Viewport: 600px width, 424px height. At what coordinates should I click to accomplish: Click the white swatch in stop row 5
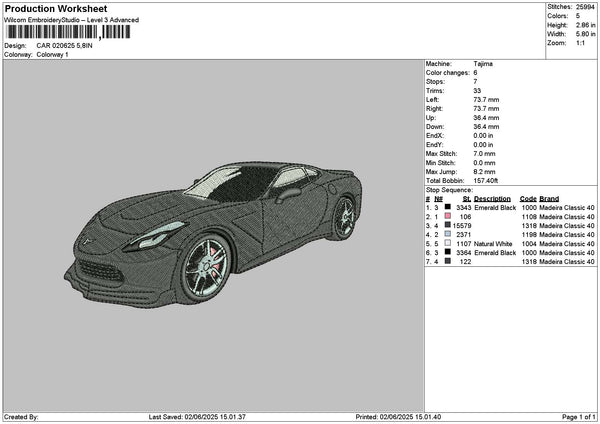(x=448, y=243)
